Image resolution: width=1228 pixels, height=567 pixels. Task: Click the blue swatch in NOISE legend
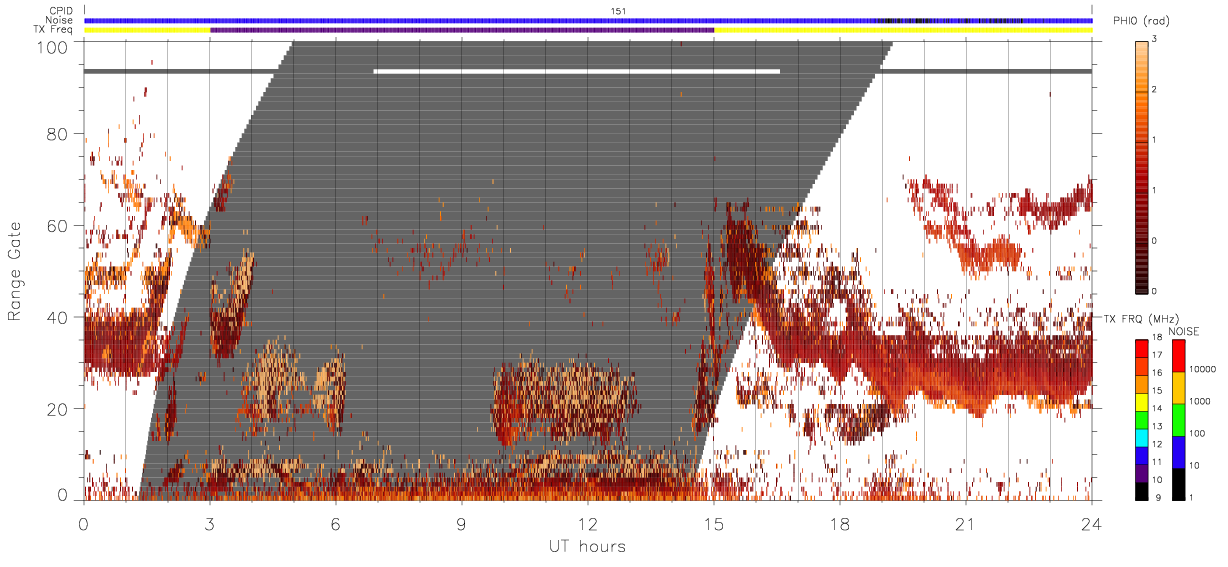[x=1179, y=451]
